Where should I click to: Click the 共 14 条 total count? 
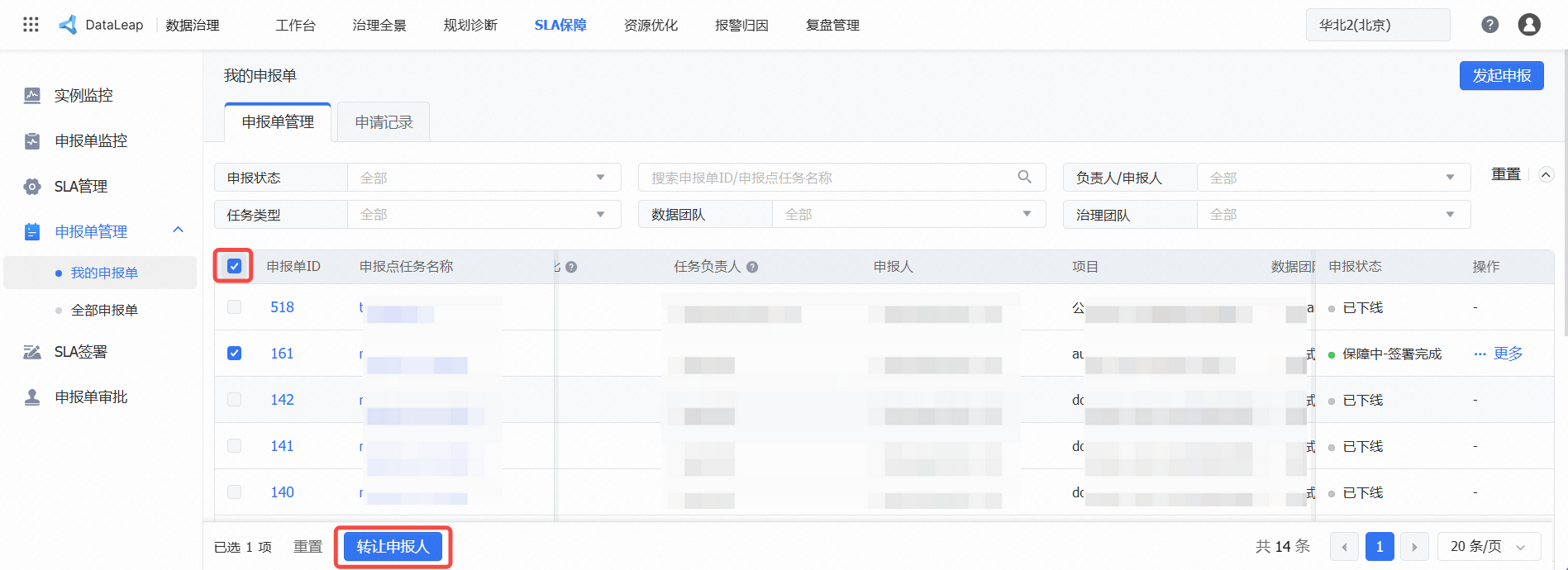pos(1282,546)
